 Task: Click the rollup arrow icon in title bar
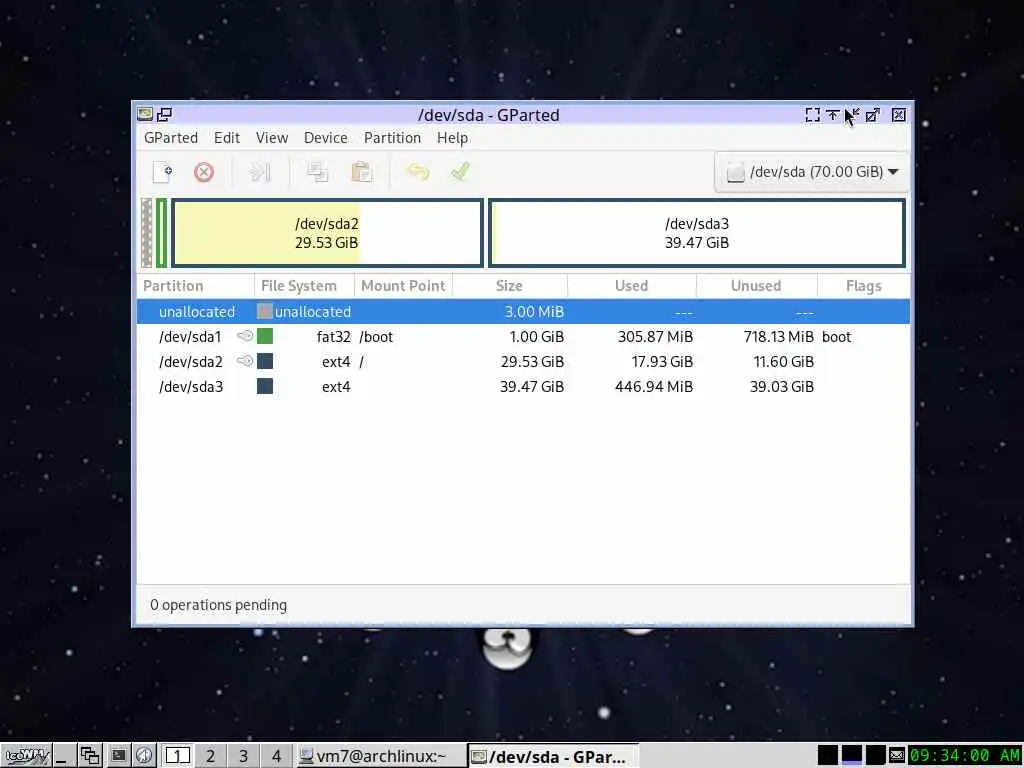pos(833,115)
